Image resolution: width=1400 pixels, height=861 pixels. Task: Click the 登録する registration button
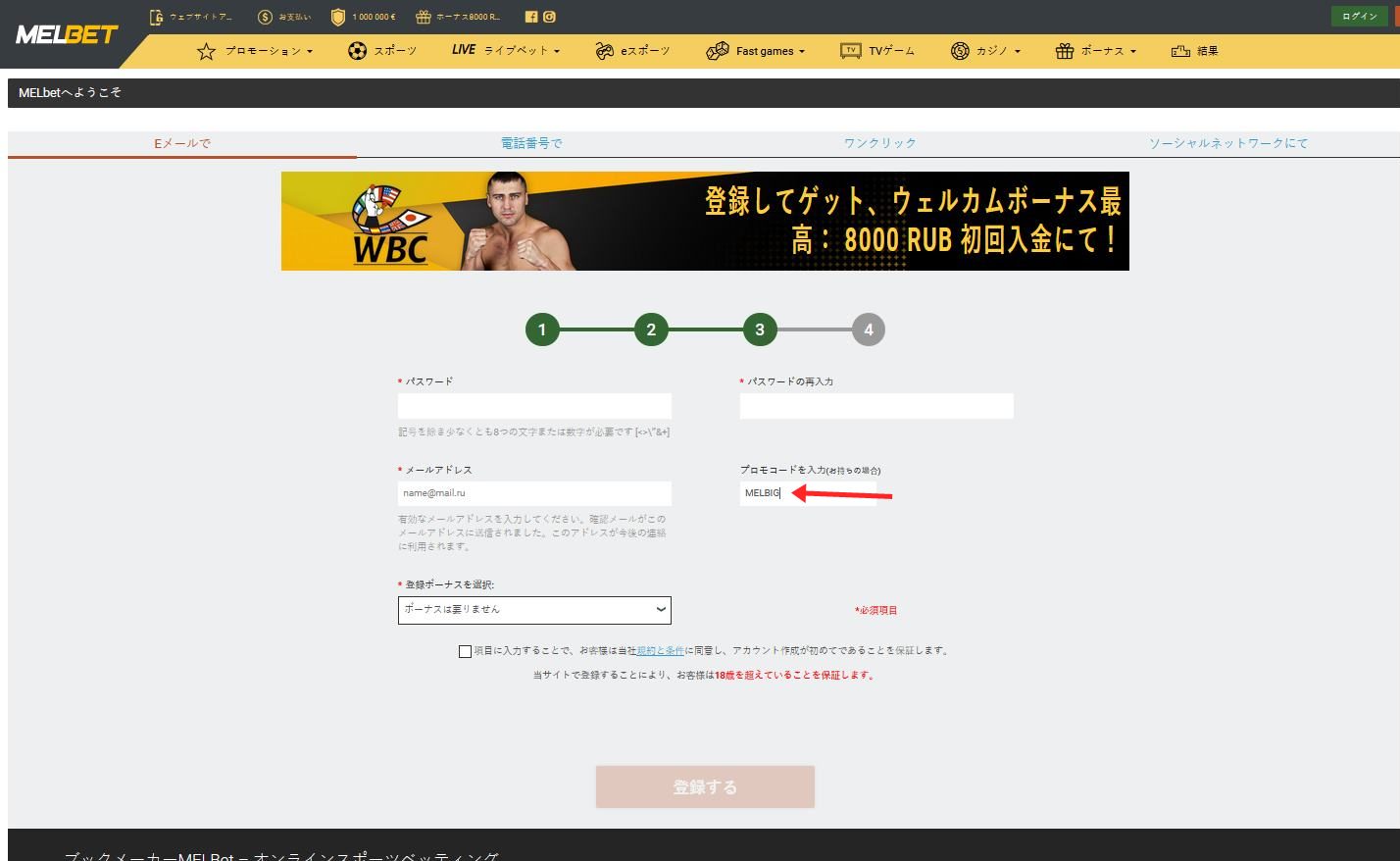705,787
